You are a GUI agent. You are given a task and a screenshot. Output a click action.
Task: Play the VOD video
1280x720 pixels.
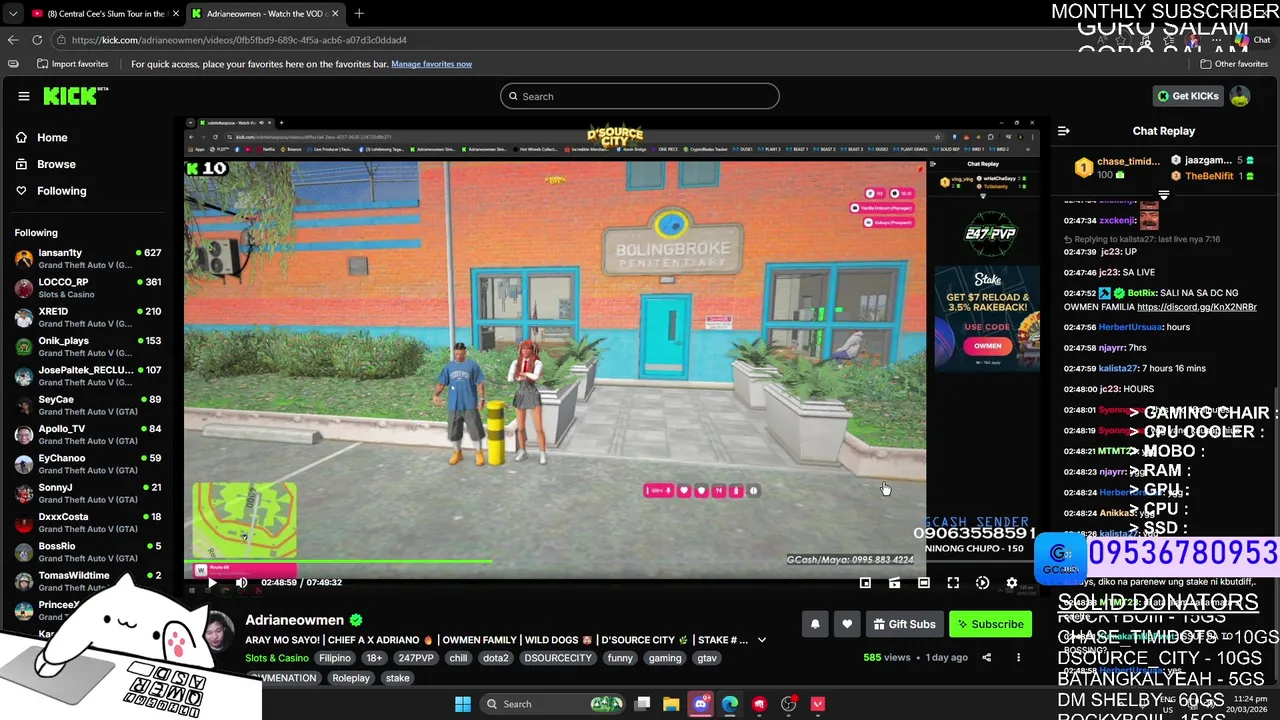212,582
